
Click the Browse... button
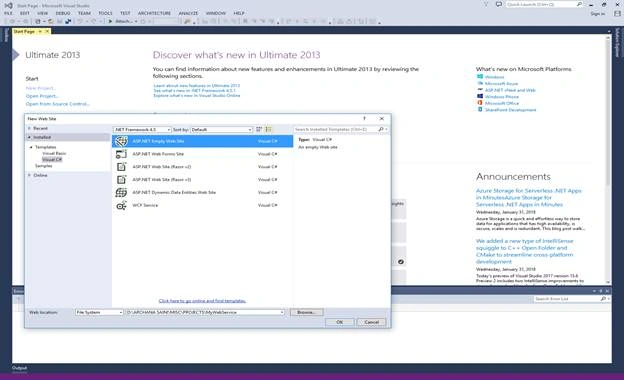tap(306, 312)
